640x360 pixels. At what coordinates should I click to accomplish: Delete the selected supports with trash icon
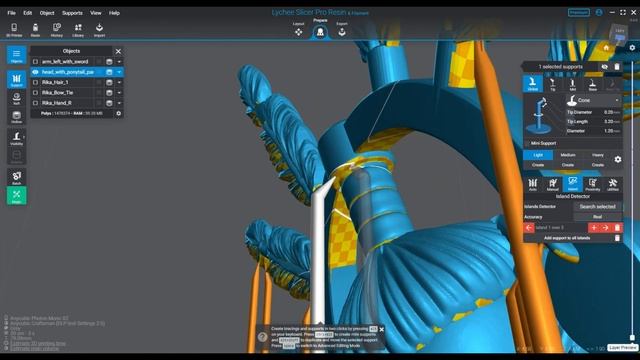[617, 67]
